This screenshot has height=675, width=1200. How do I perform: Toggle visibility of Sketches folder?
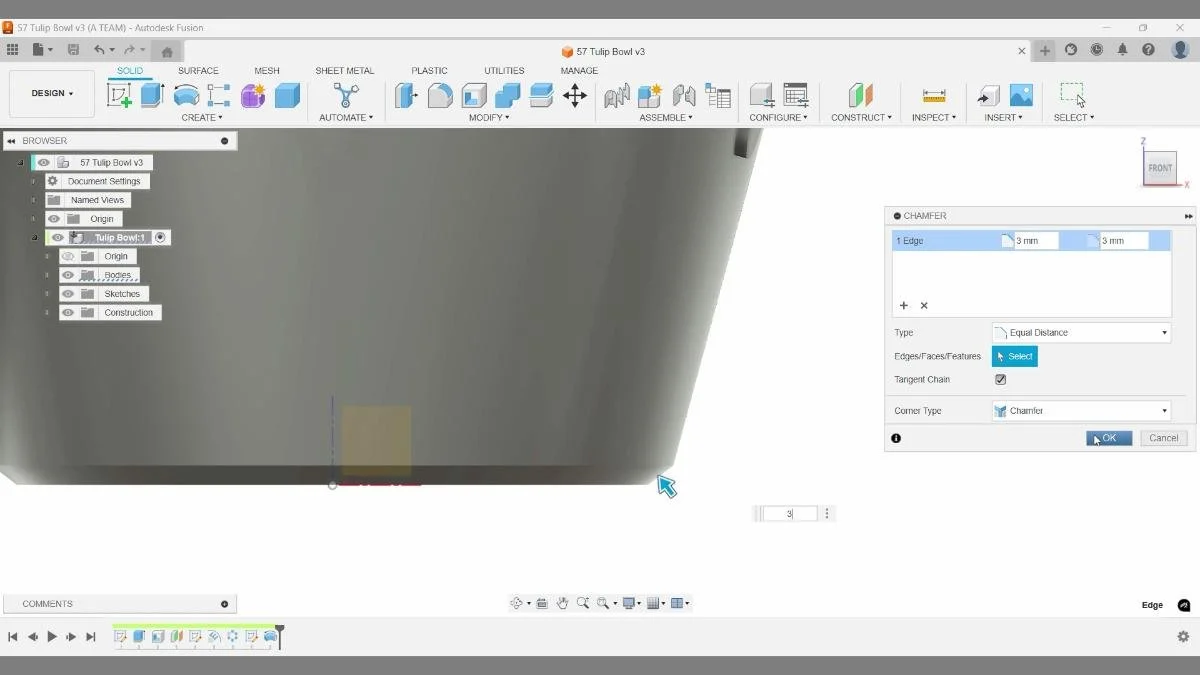[x=68, y=294]
